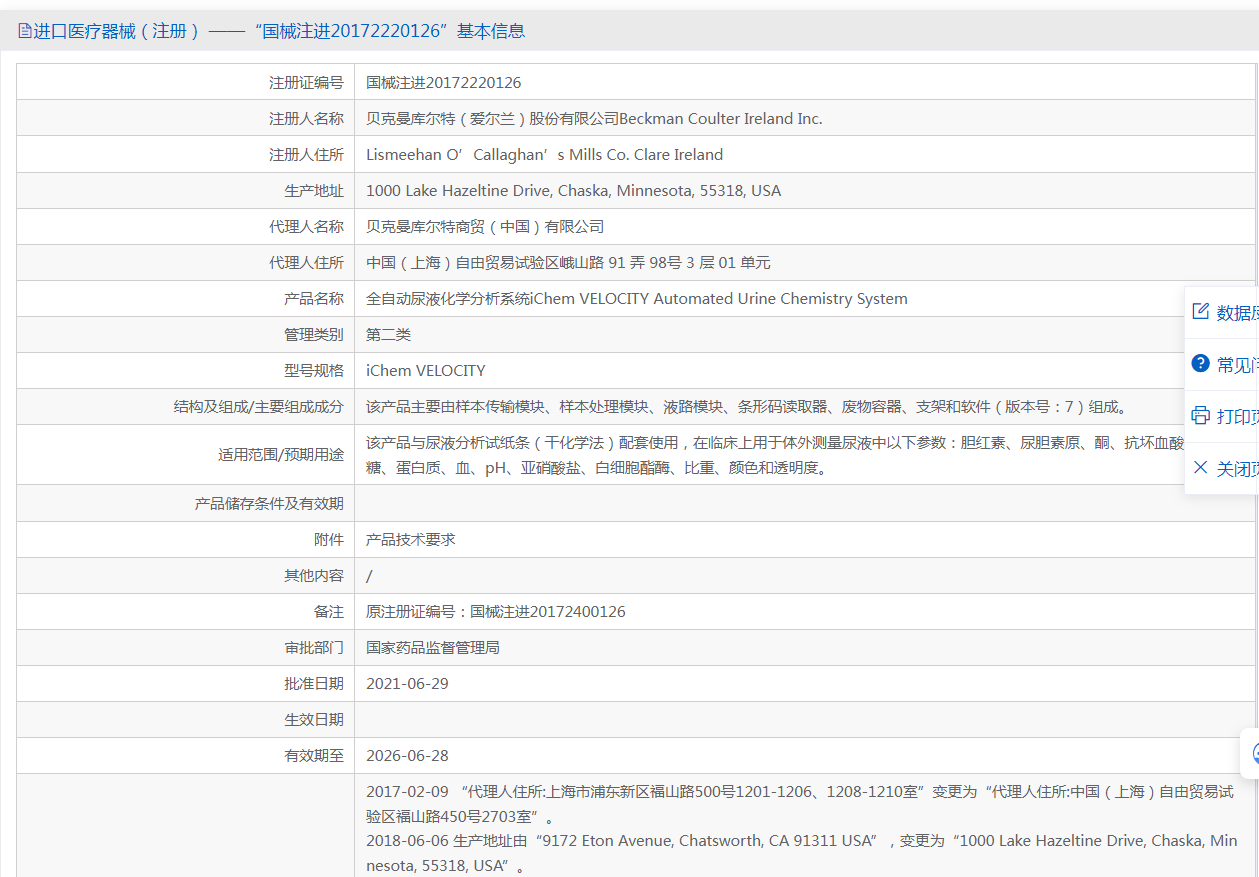Select registration number 国械注进20172220126 in table
Viewport: 1259px width, 877px height.
point(444,83)
